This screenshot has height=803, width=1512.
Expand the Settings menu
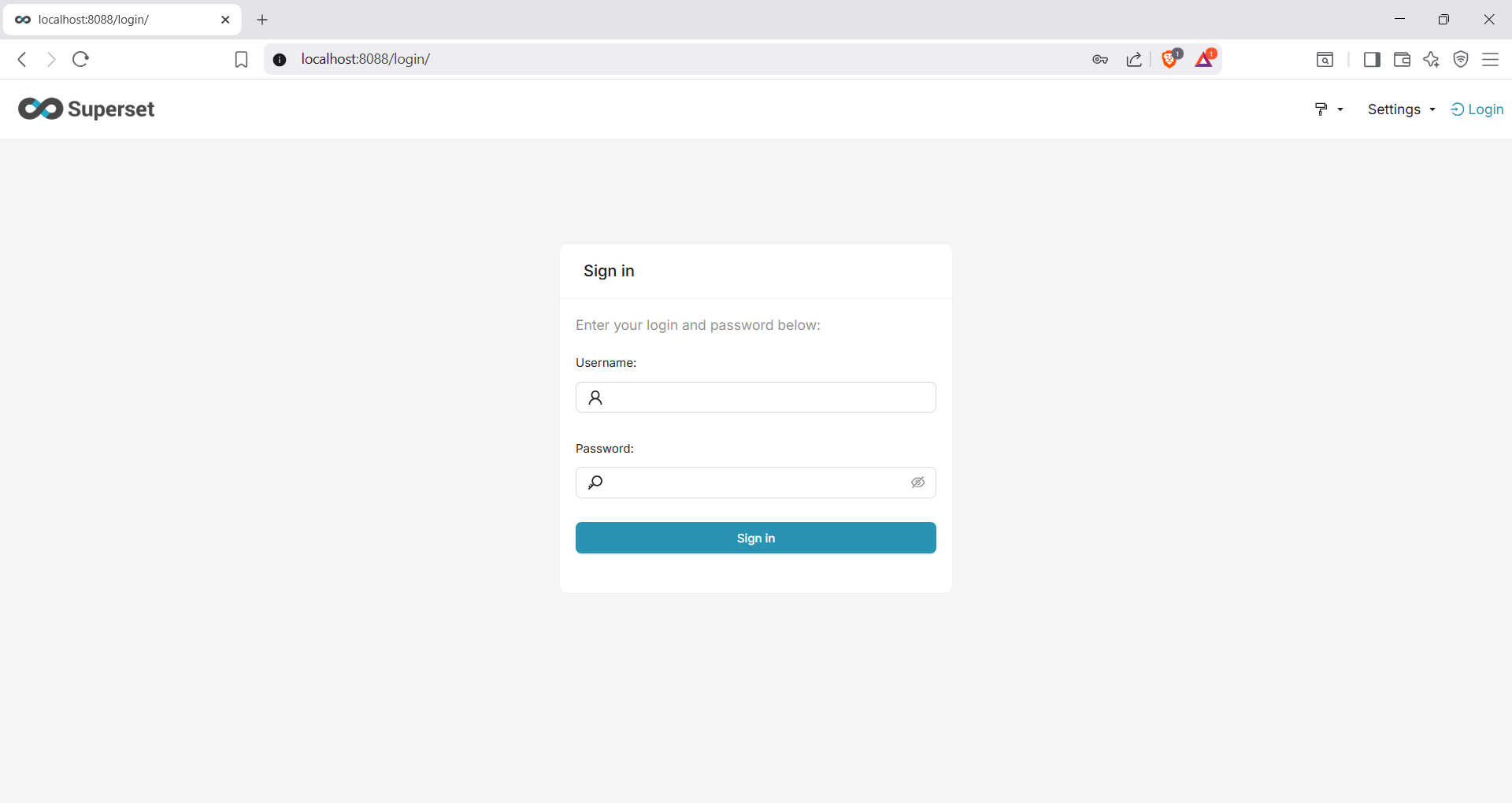(x=1402, y=109)
